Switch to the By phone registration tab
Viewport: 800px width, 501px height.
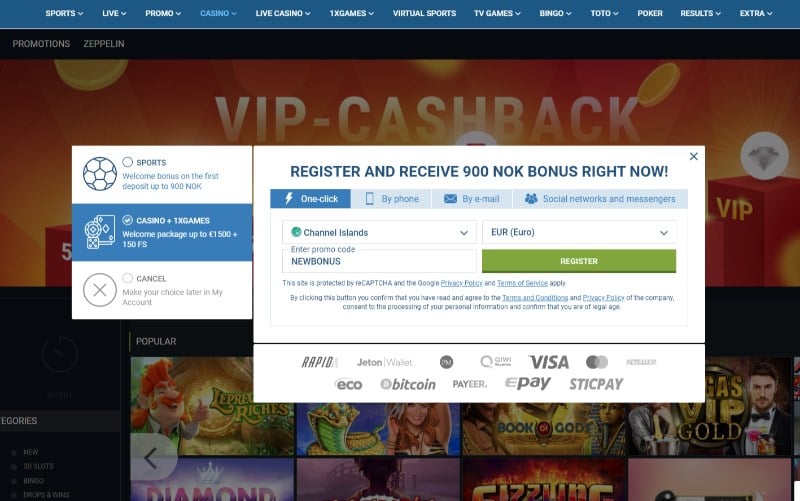click(x=391, y=199)
